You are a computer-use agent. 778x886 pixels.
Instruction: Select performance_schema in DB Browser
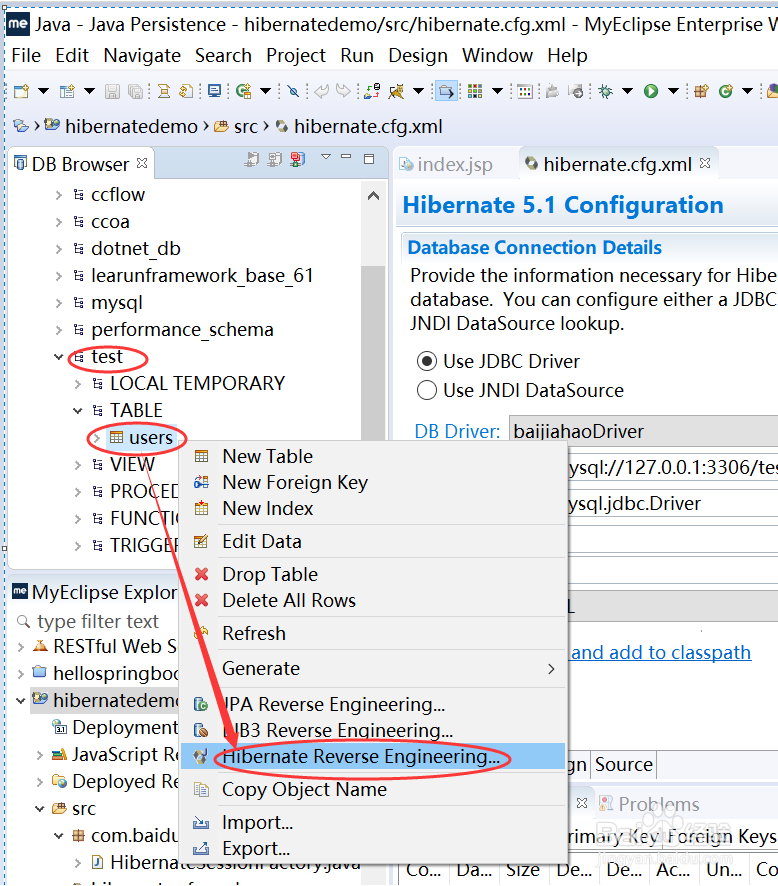pyautogui.click(x=182, y=329)
